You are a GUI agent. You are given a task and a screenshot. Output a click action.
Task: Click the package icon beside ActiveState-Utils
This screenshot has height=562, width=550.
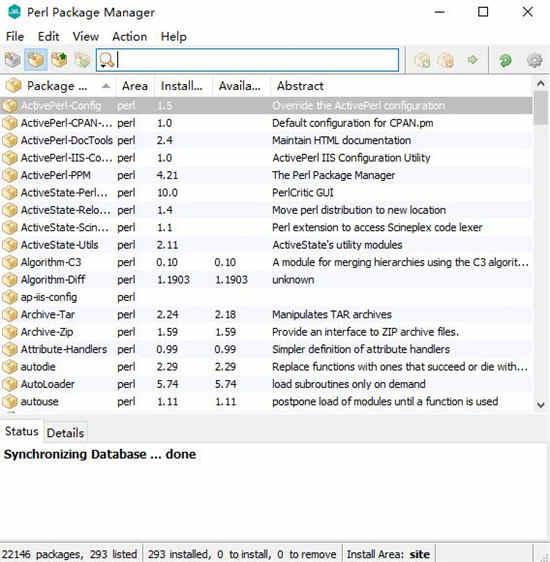click(x=10, y=245)
